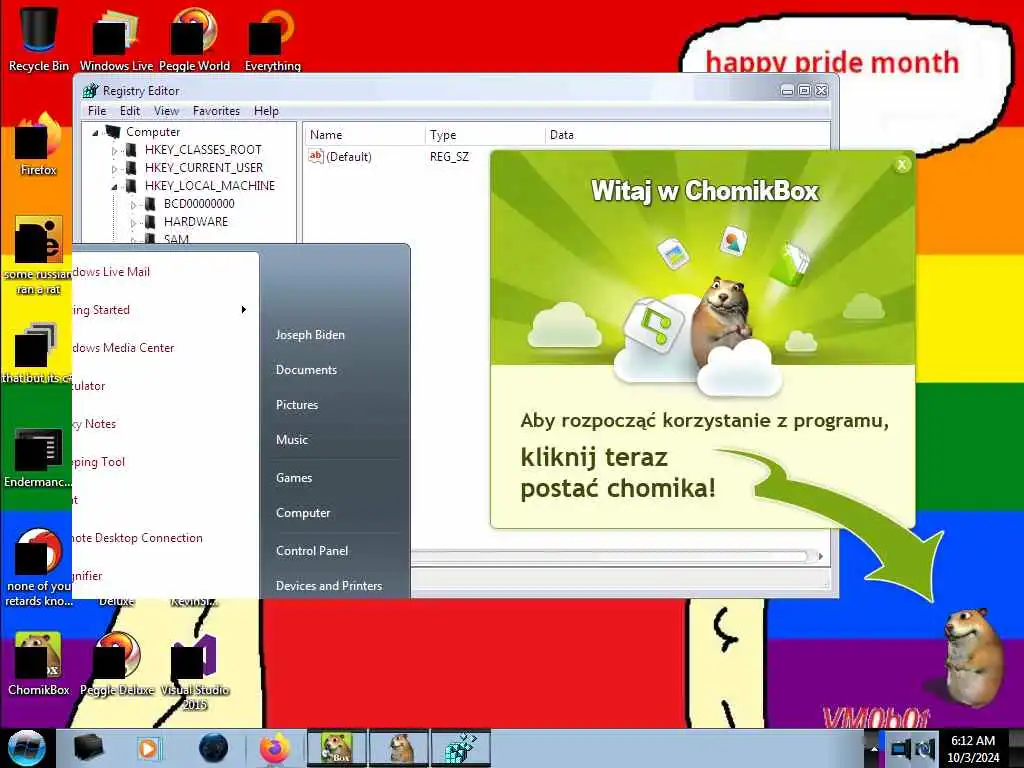Open Sticky Notes from Start menu
Screen dimensions: 1024x768
(x=165, y=424)
